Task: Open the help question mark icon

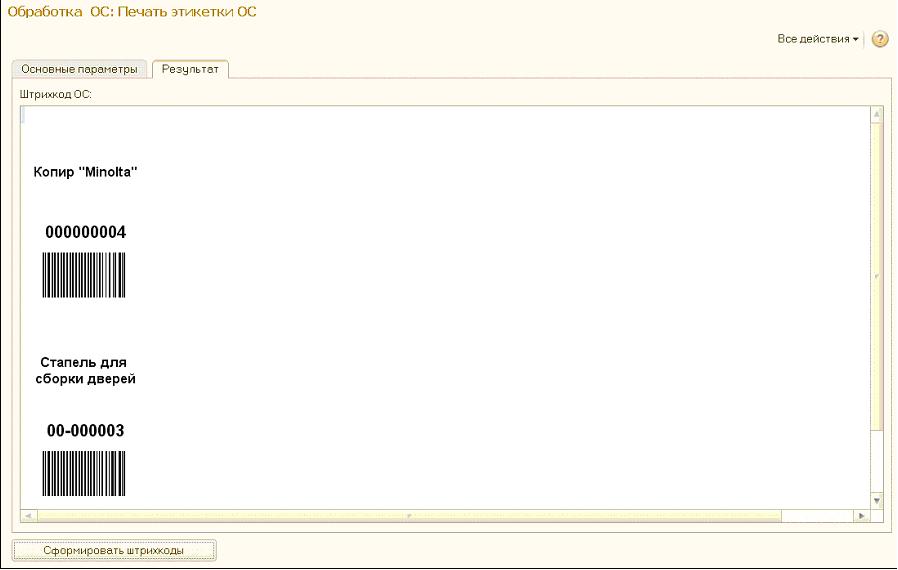Action: coord(880,39)
